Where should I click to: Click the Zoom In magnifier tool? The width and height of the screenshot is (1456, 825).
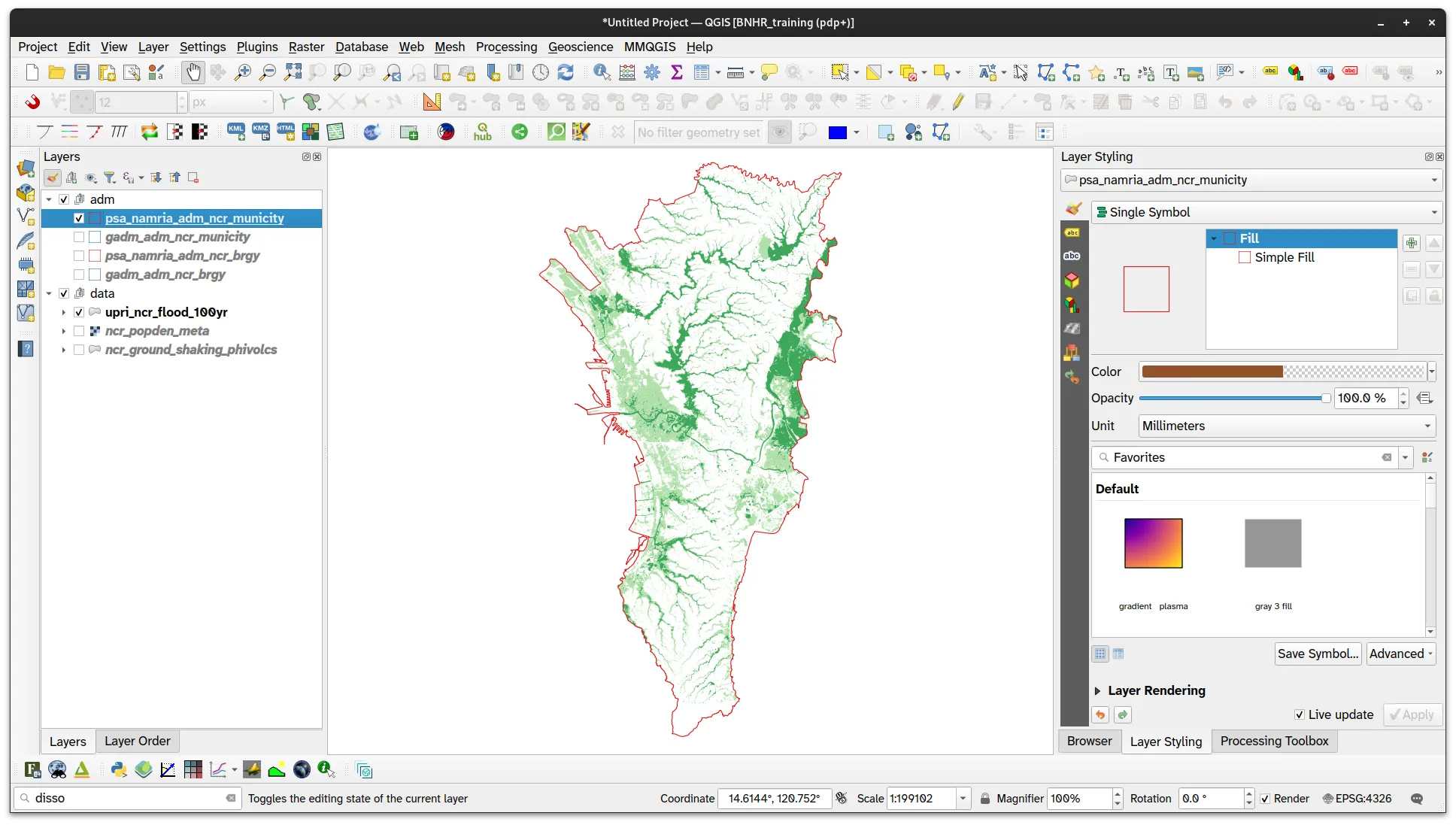pyautogui.click(x=242, y=72)
